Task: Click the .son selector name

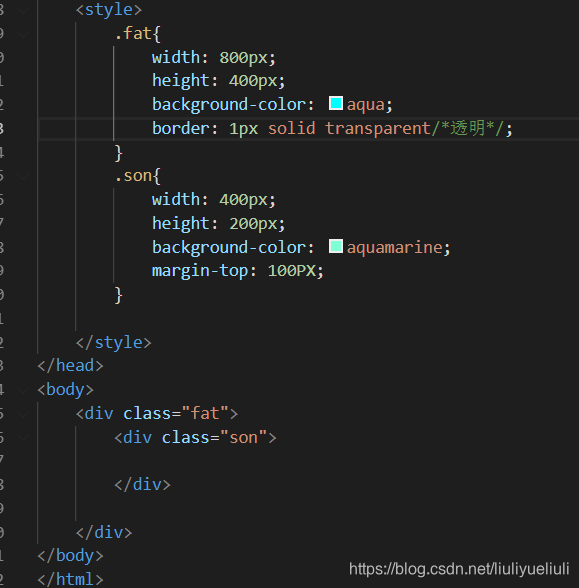Action: point(133,176)
